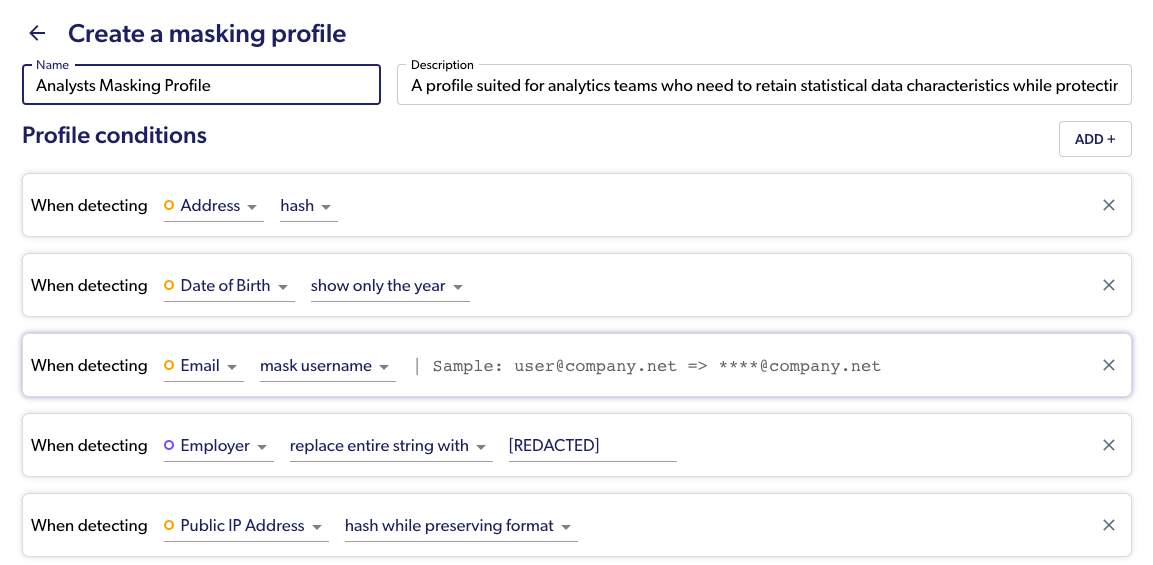Viewport: 1153px width, 565px height.
Task: Open the hash masking method dropdown
Action: (x=308, y=206)
